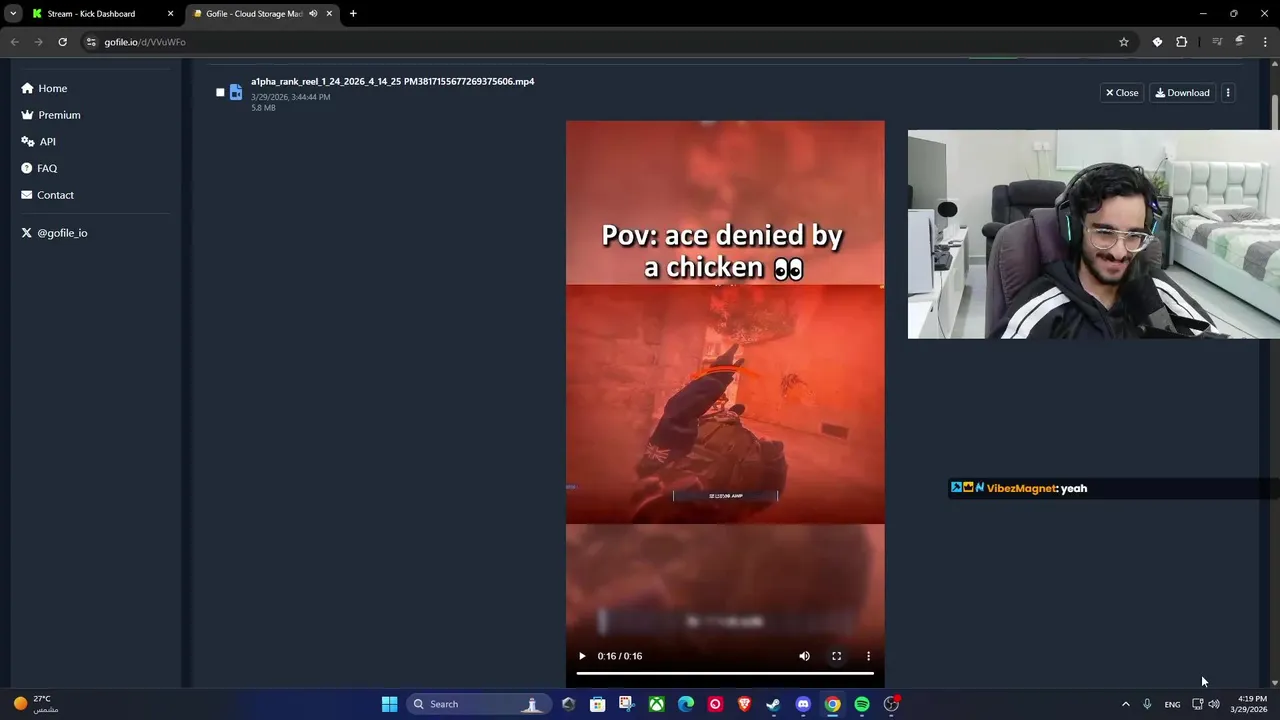Reload the Gofile page

(x=62, y=42)
